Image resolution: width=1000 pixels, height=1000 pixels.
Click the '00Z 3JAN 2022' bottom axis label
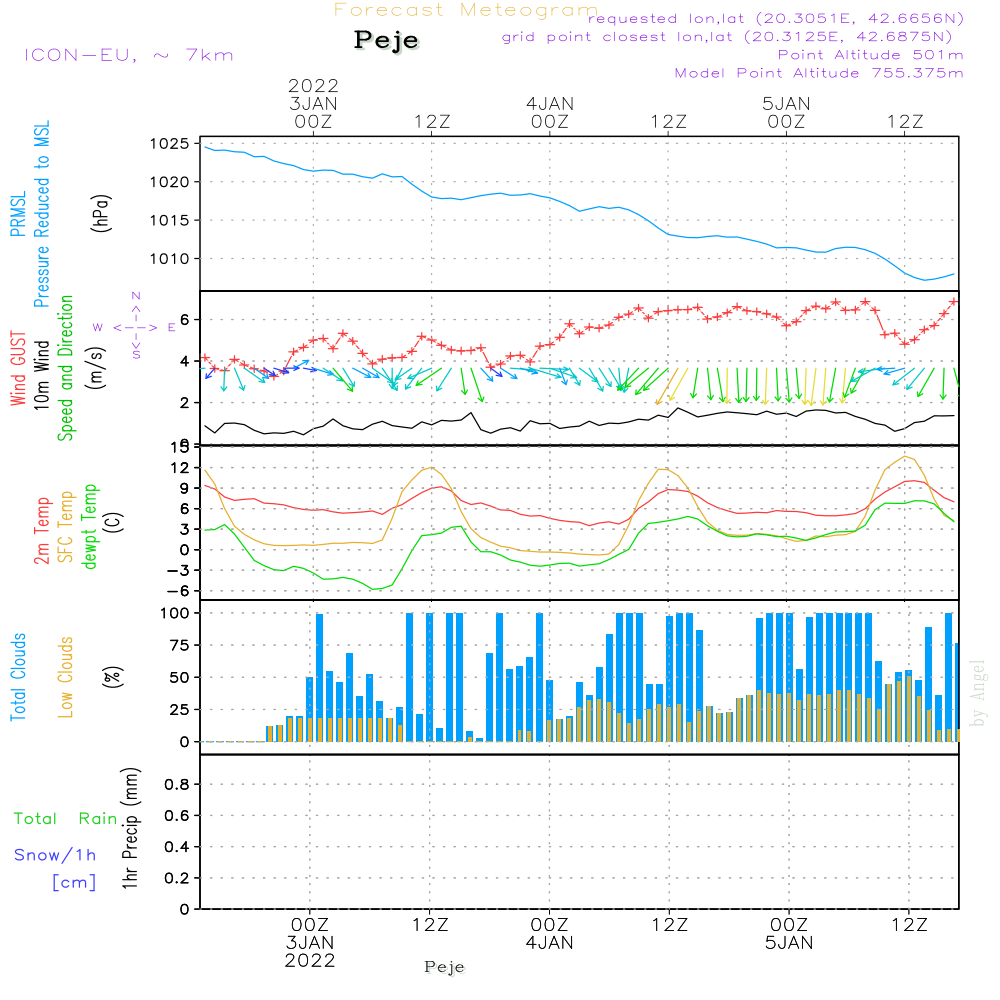pyautogui.click(x=310, y=943)
